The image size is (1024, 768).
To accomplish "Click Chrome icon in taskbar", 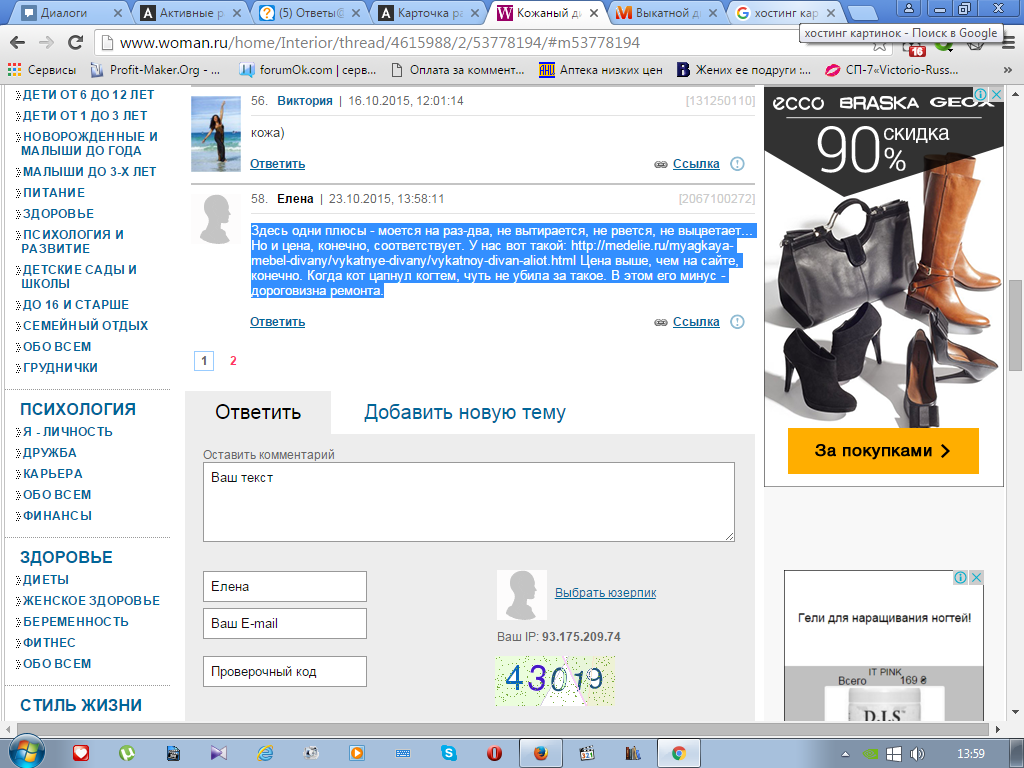I will pyautogui.click(x=679, y=754).
